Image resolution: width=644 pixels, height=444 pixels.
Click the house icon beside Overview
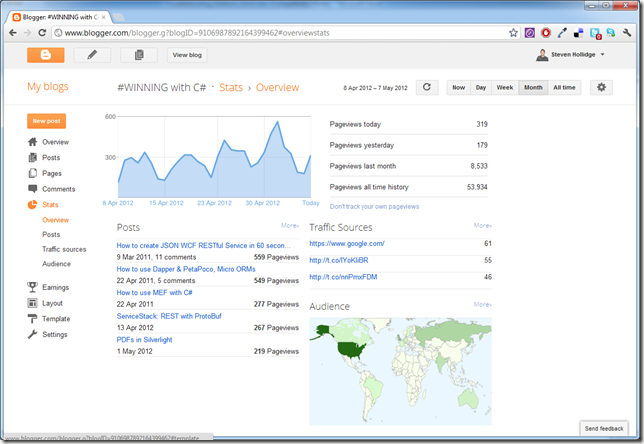[32, 142]
